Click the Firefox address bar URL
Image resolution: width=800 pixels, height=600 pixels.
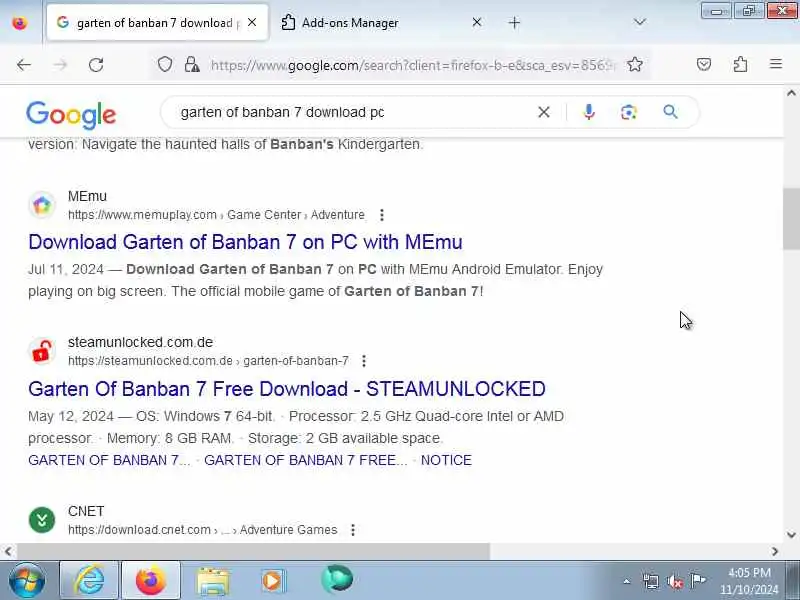(x=413, y=65)
